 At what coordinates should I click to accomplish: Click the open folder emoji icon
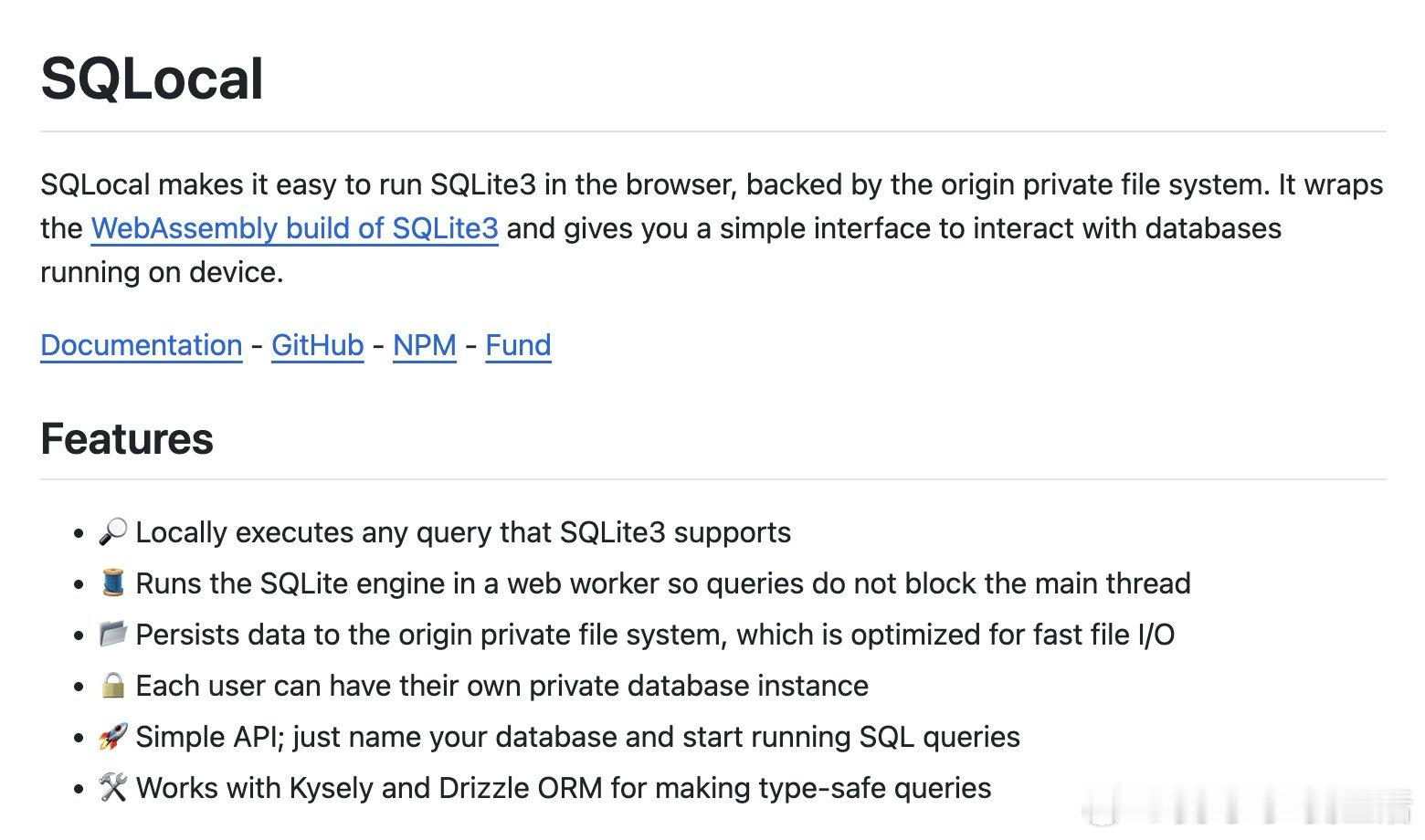point(113,635)
